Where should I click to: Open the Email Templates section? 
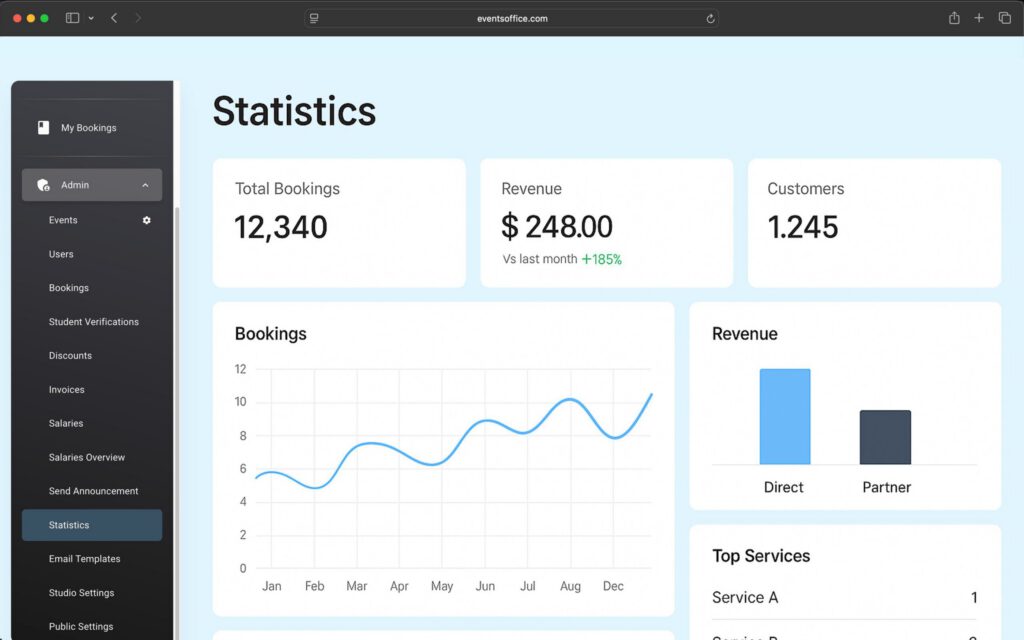83,559
